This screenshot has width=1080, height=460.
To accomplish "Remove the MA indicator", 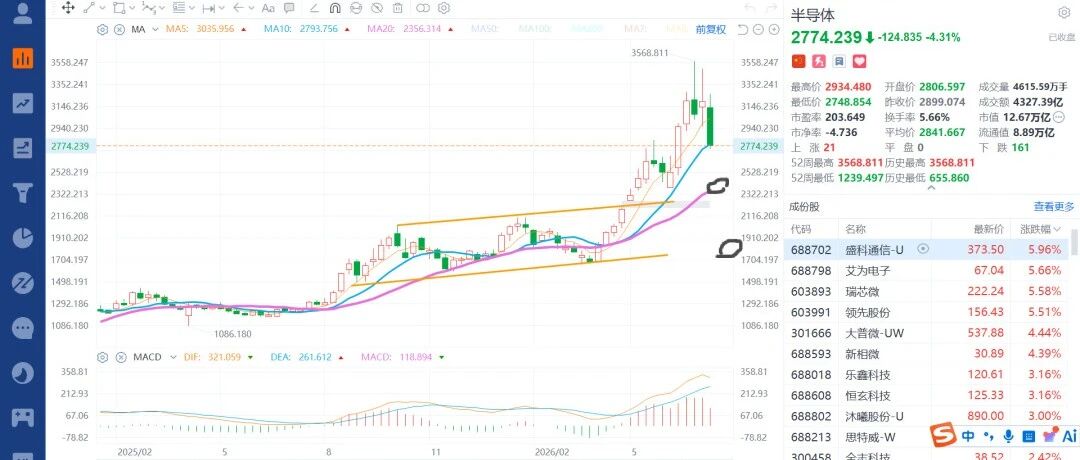I will 119,30.
